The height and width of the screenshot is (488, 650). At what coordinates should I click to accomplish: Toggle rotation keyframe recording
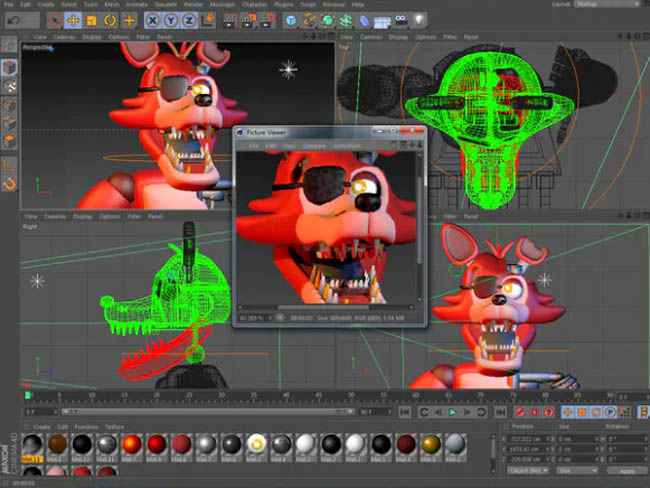[x=596, y=412]
